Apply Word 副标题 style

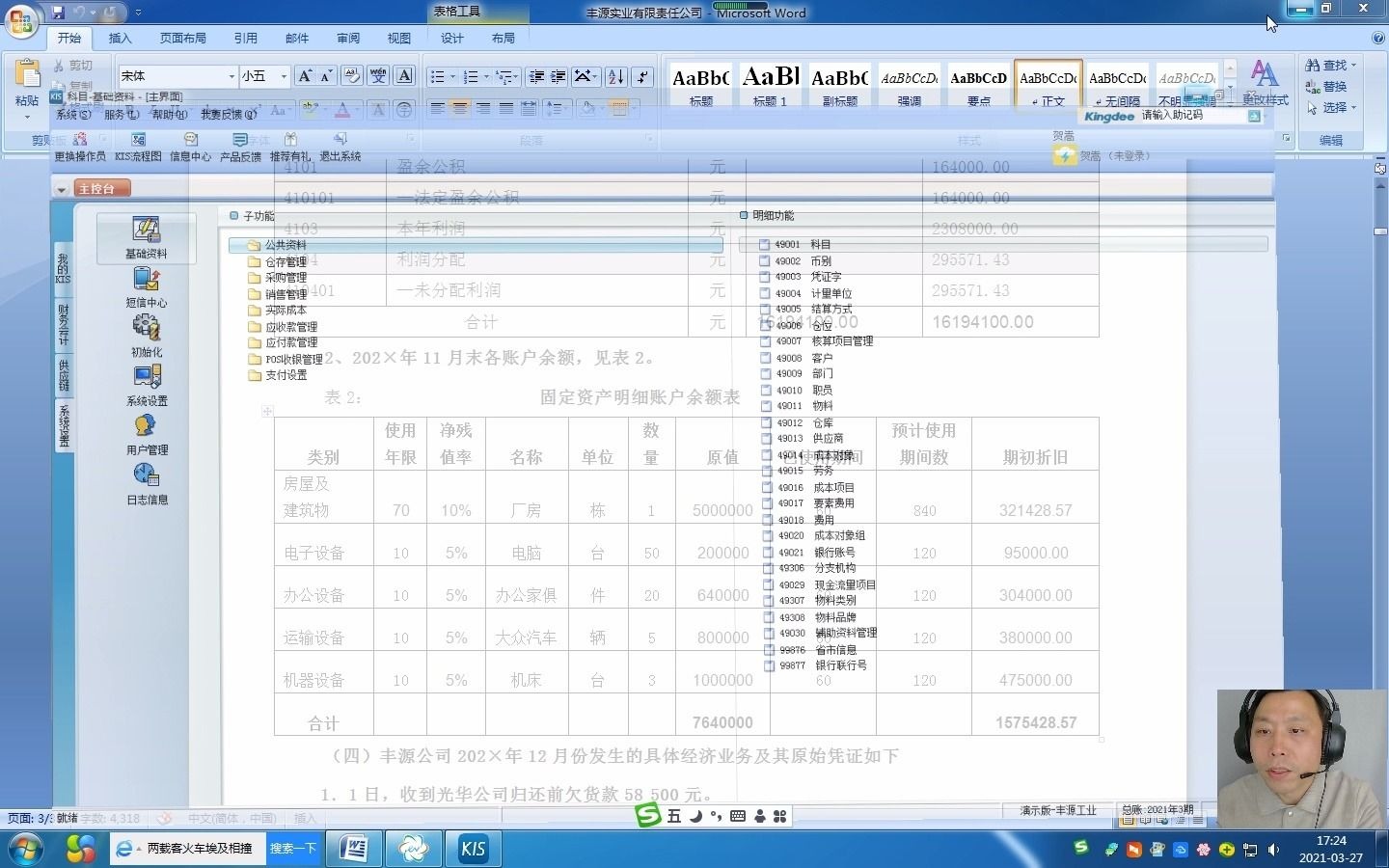coord(839,84)
